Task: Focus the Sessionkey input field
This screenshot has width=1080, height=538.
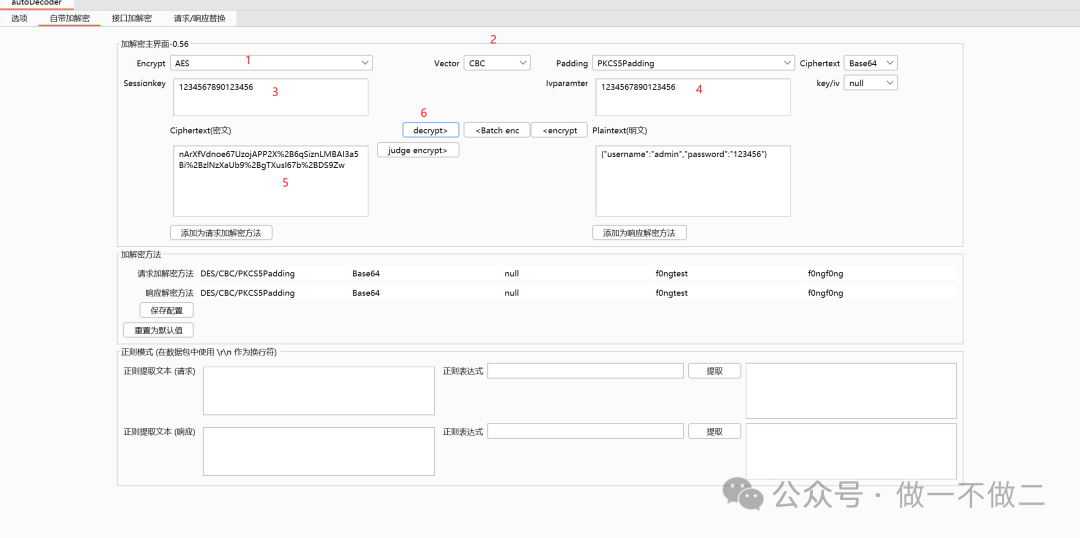Action: tap(270, 97)
